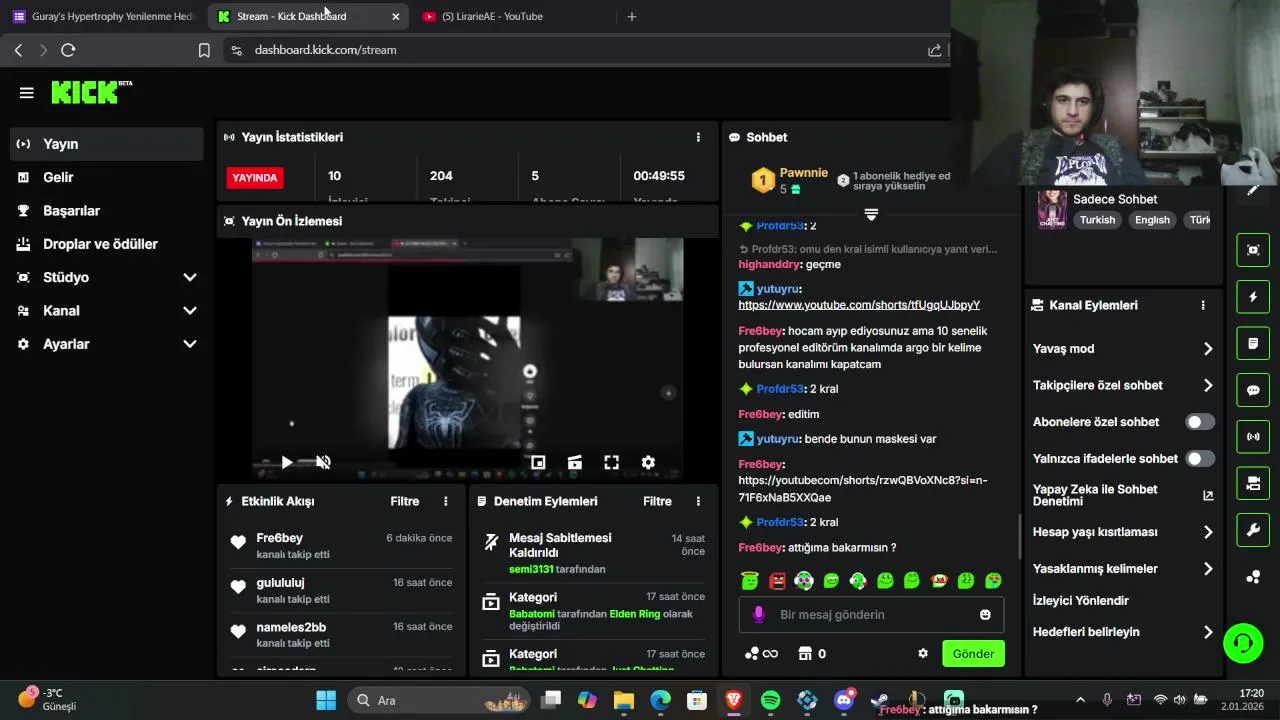Open Yavaş mod options

[1123, 349]
